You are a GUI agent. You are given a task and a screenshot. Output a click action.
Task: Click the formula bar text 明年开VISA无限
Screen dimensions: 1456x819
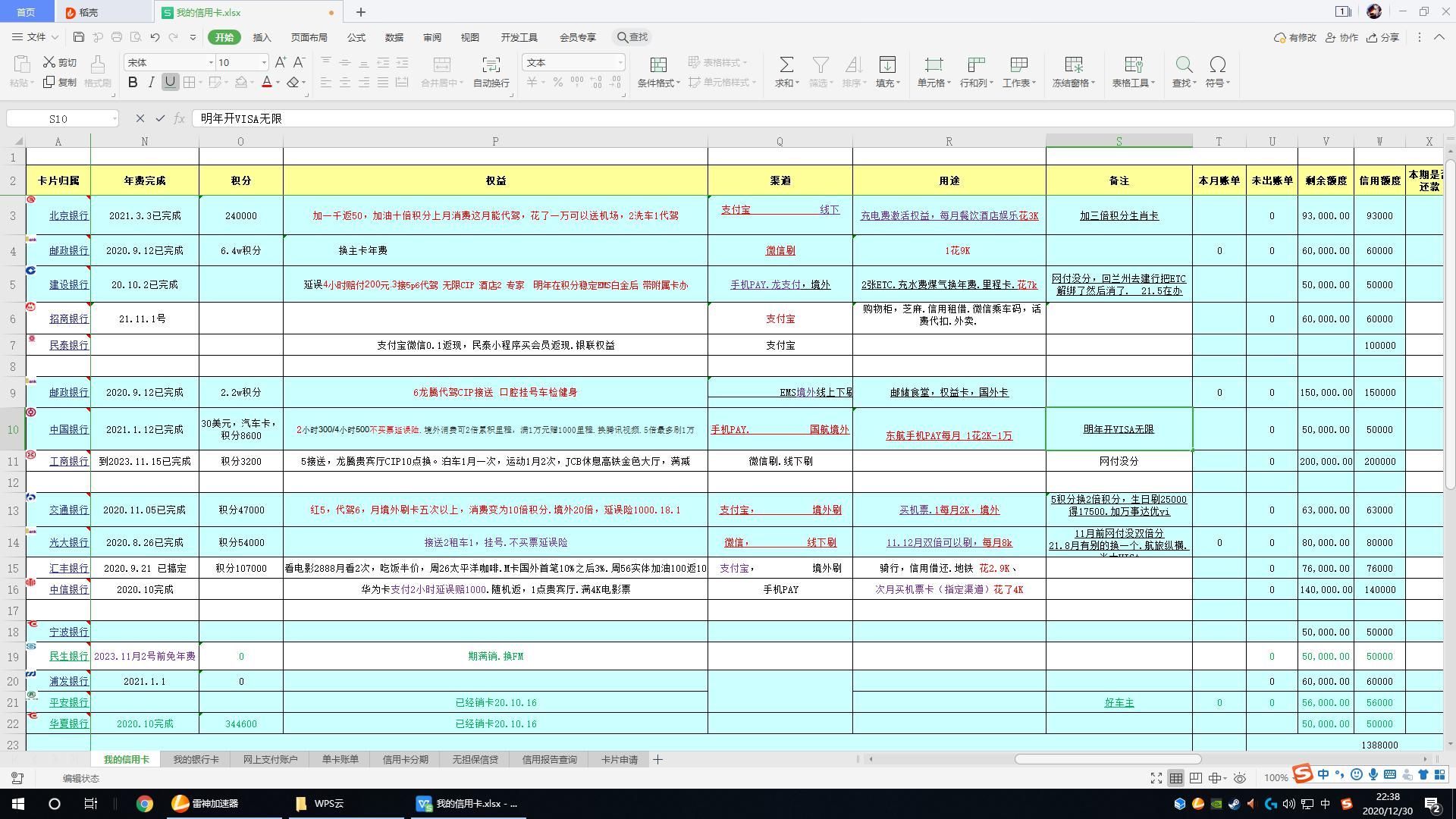[241, 118]
